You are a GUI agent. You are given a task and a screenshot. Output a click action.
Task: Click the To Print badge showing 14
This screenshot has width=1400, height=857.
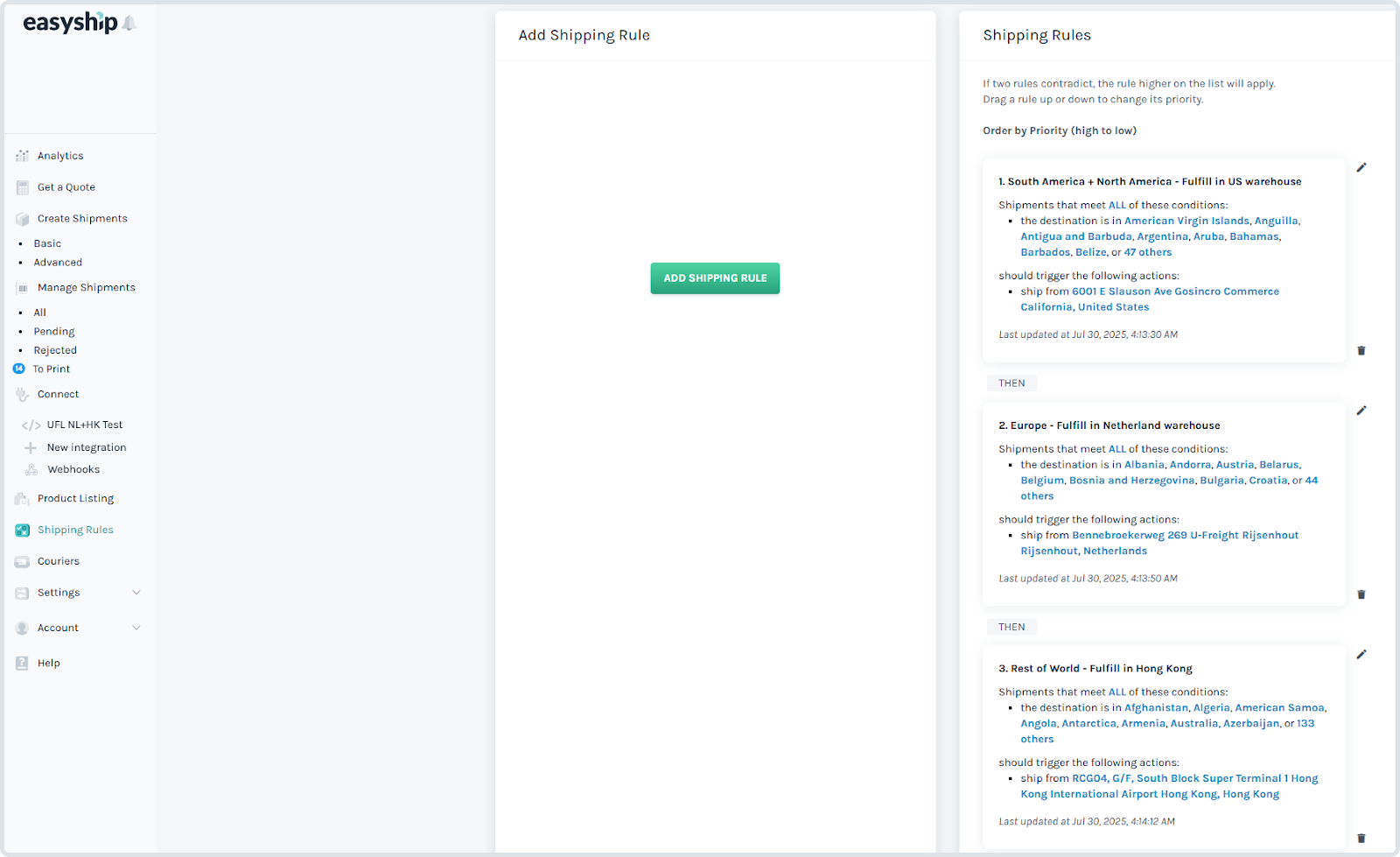tap(18, 369)
